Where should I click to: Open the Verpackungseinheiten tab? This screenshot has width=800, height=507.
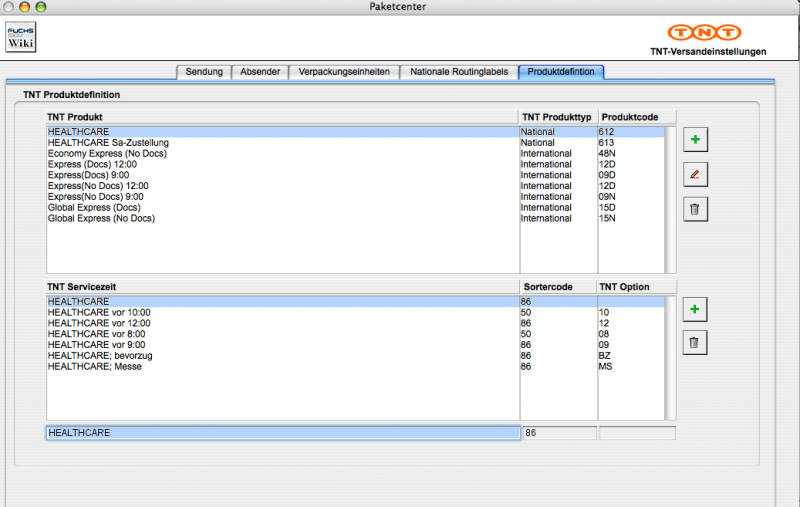(x=344, y=72)
